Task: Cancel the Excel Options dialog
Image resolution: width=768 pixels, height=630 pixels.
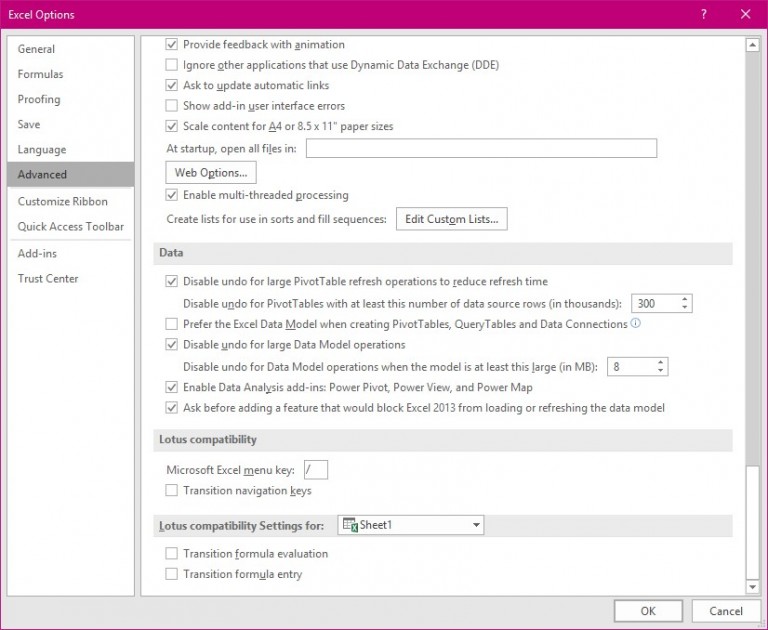Action: click(x=726, y=611)
